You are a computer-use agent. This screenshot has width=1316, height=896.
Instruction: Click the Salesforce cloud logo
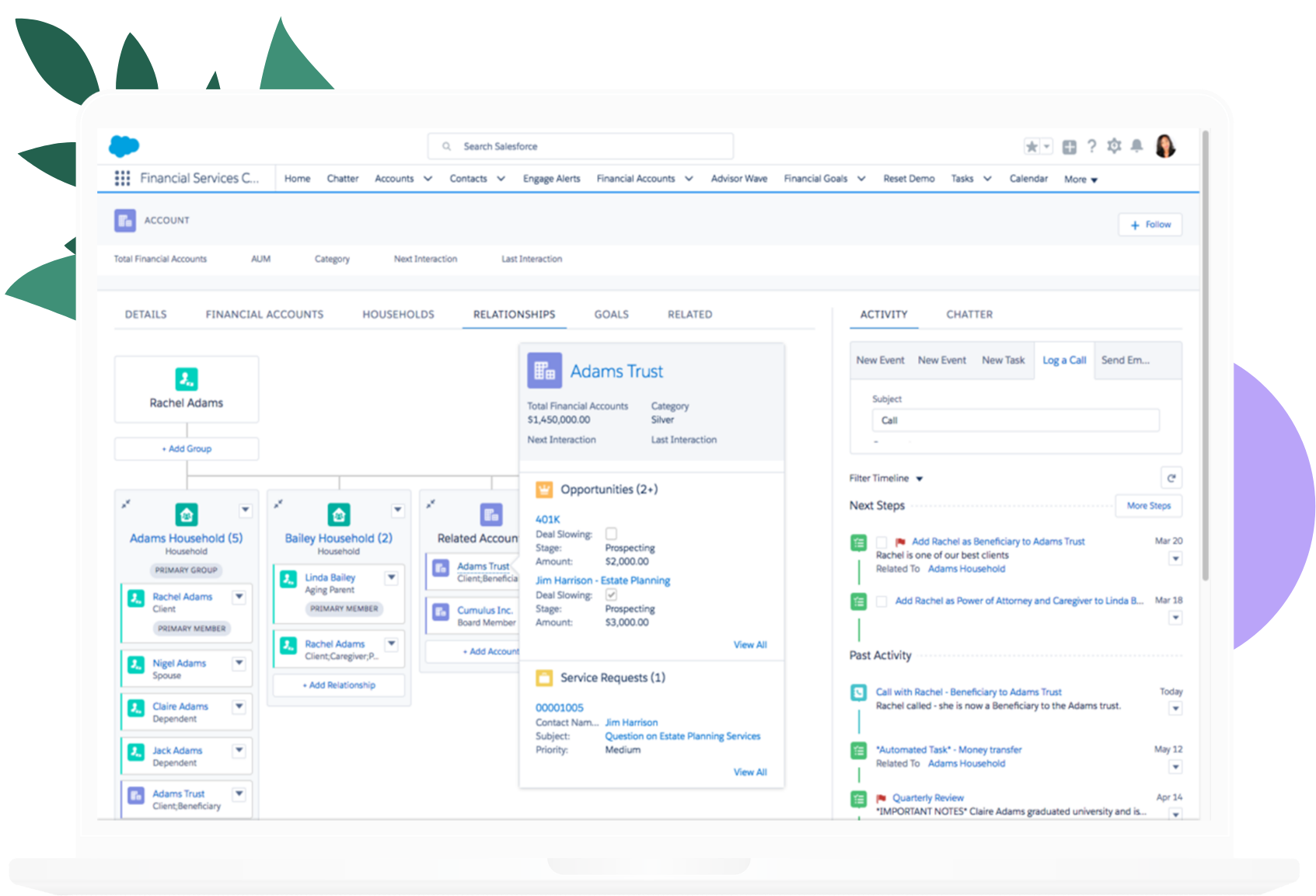tap(124, 145)
